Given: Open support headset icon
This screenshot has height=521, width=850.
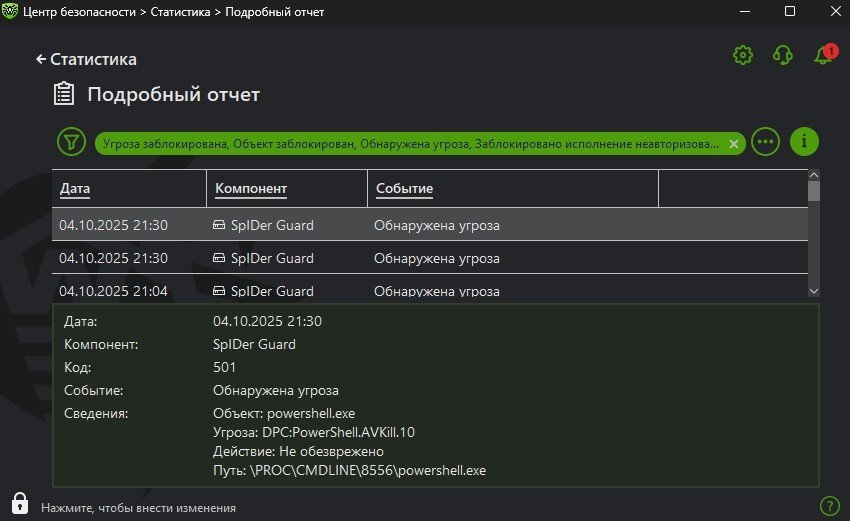Looking at the screenshot, I should coord(782,55).
